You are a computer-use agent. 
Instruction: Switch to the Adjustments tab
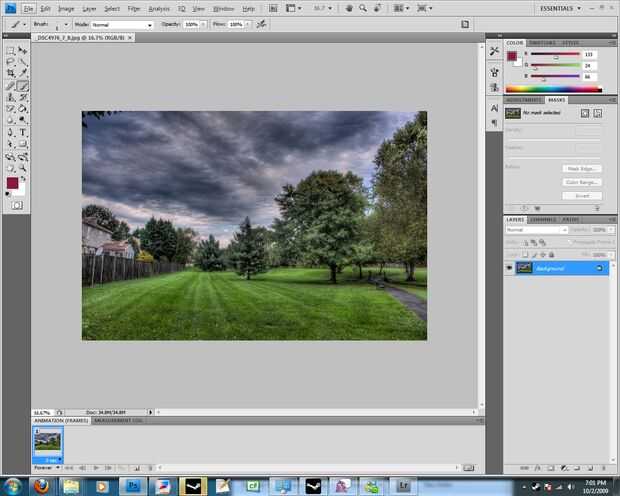[524, 100]
